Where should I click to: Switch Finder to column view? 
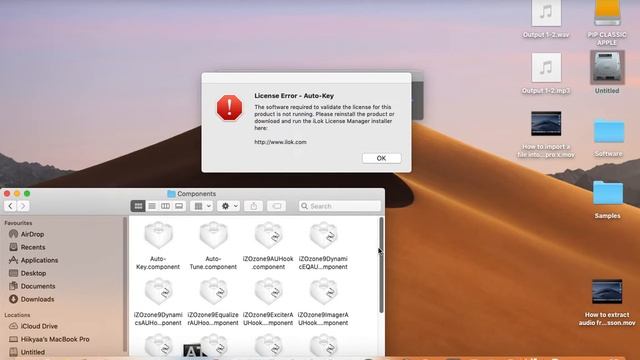(165, 206)
